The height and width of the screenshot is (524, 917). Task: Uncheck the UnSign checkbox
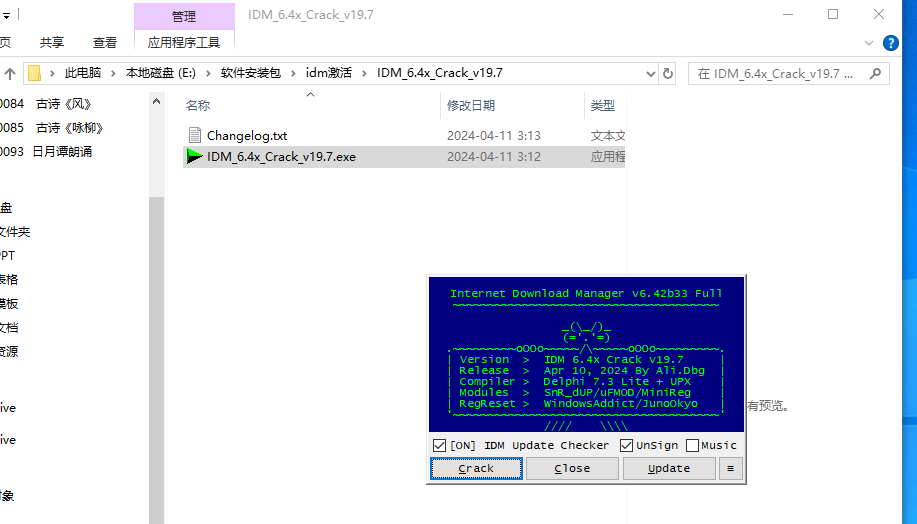[626, 445]
